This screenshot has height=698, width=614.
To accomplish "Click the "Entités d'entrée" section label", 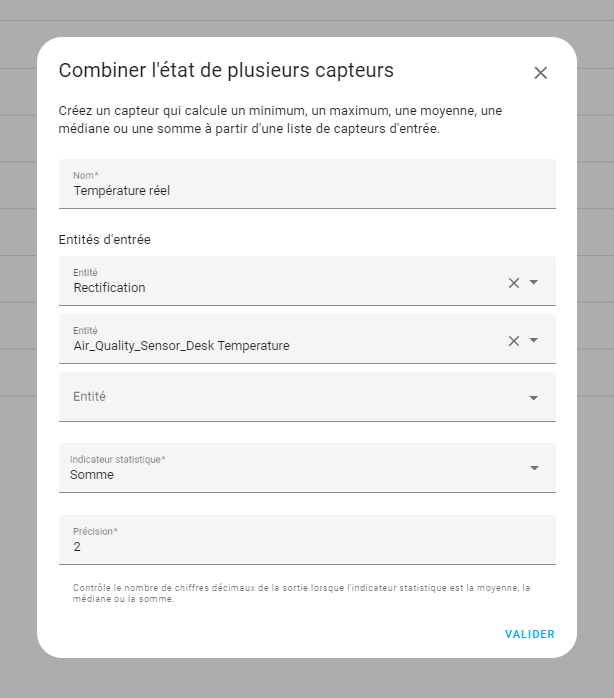I will pos(105,239).
